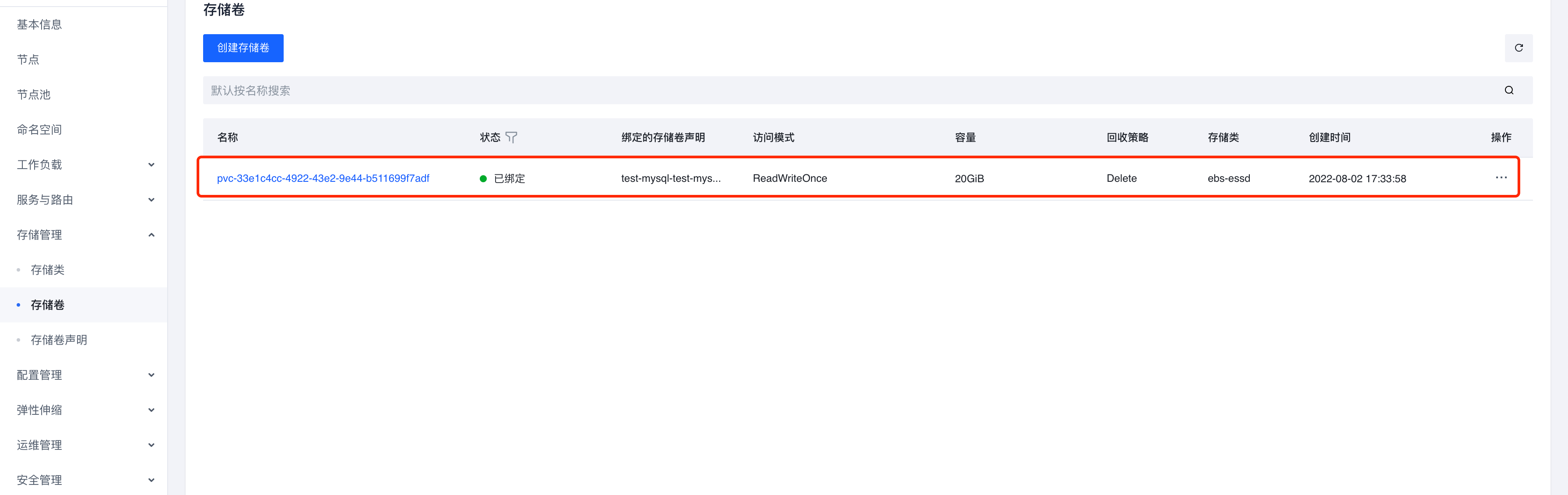1568x495 pixels.
Task: Select 存储类 submenu item
Action: pos(47,270)
